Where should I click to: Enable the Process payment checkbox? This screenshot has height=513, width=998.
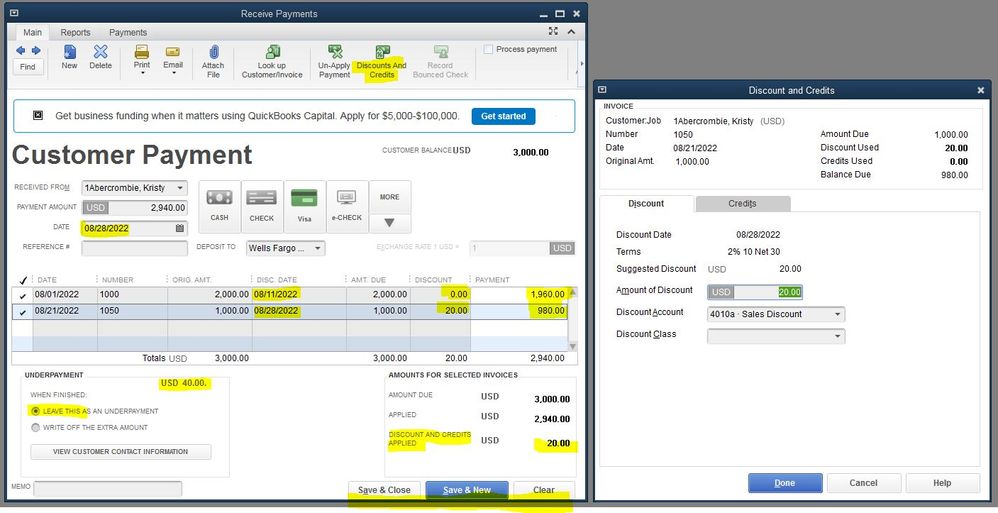(x=488, y=49)
